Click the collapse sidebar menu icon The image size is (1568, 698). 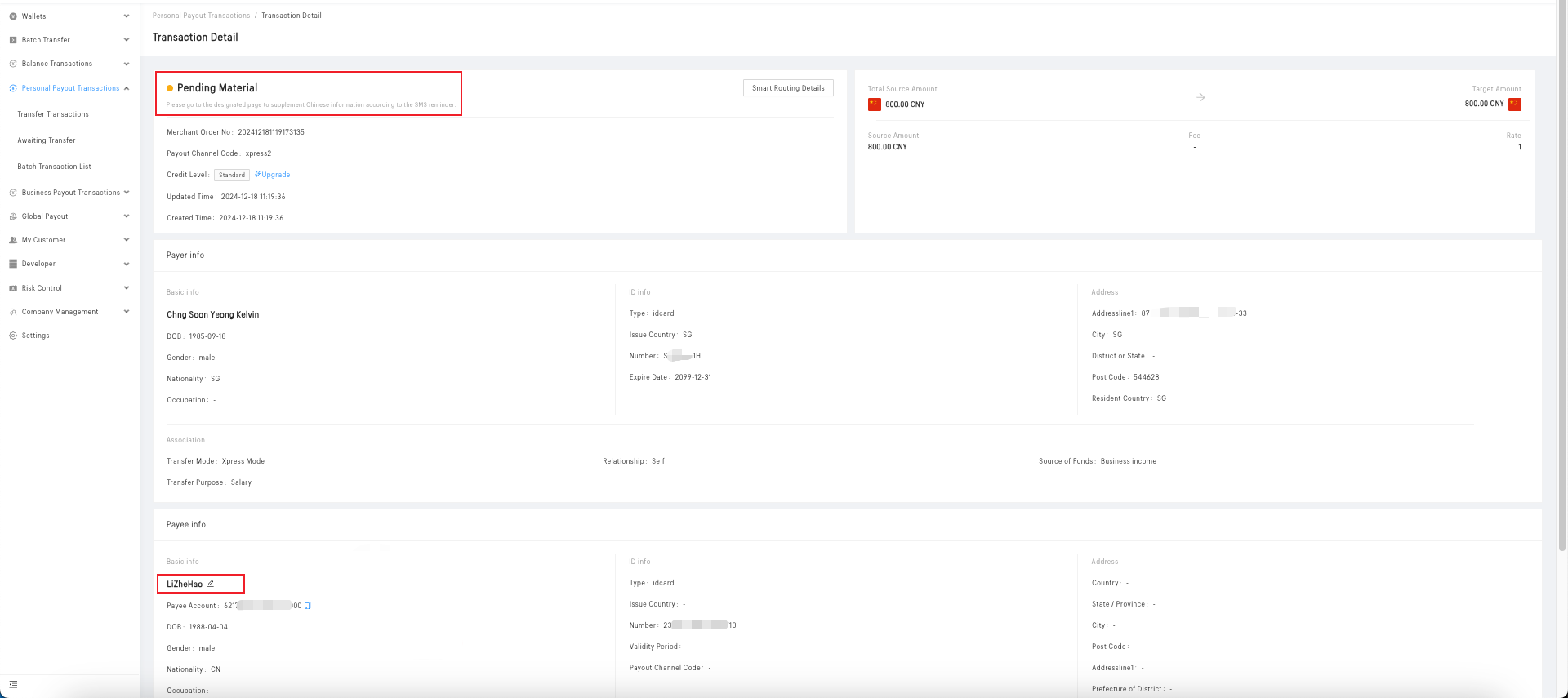point(13,684)
